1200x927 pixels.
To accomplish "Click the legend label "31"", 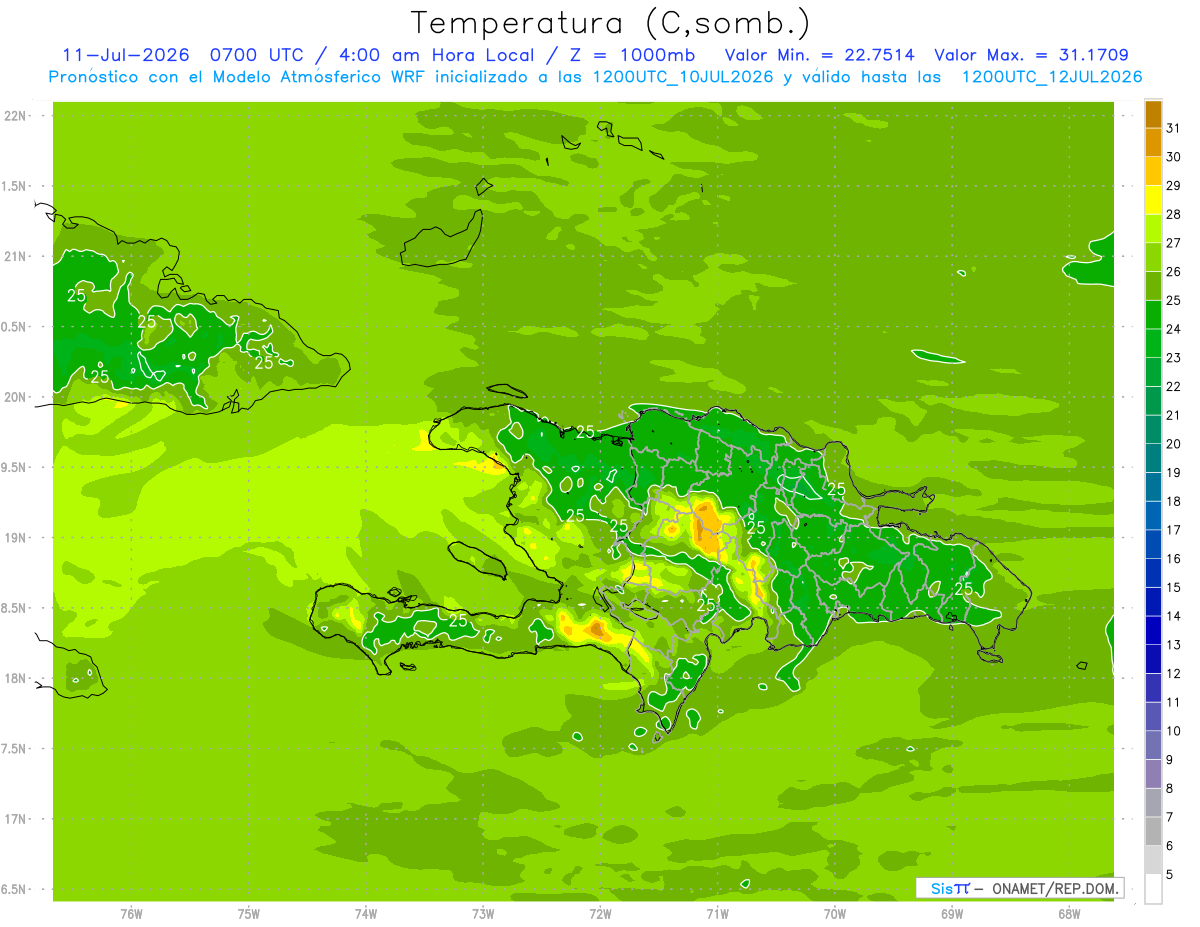I will point(1174,128).
